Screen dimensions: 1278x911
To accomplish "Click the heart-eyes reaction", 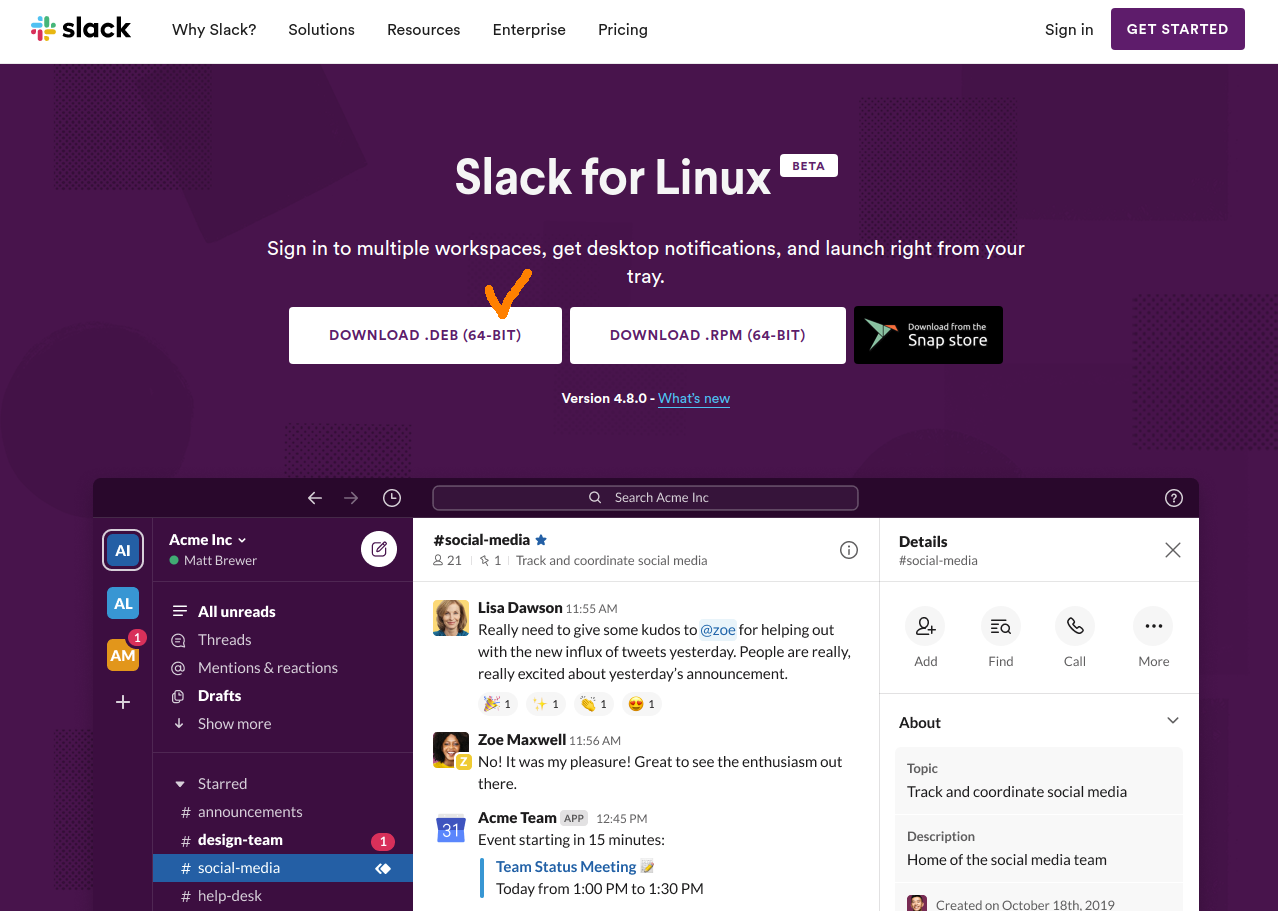I will (x=642, y=704).
